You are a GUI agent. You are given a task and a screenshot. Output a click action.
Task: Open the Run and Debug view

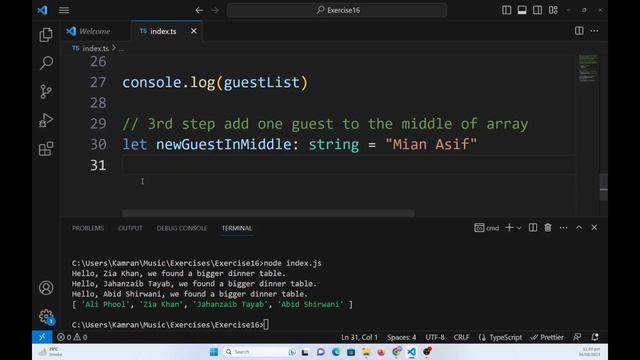point(46,120)
